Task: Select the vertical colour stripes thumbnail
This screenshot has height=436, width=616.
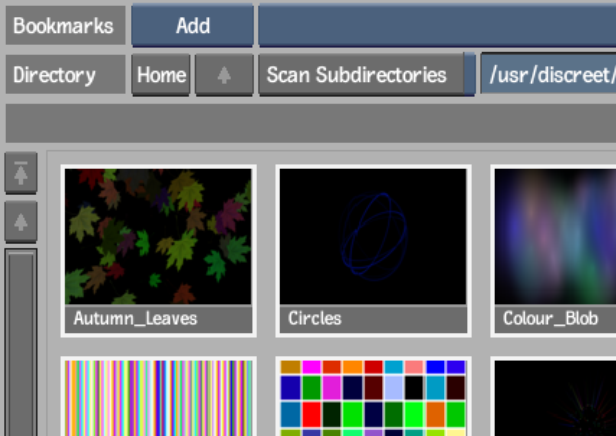Action: 158,398
